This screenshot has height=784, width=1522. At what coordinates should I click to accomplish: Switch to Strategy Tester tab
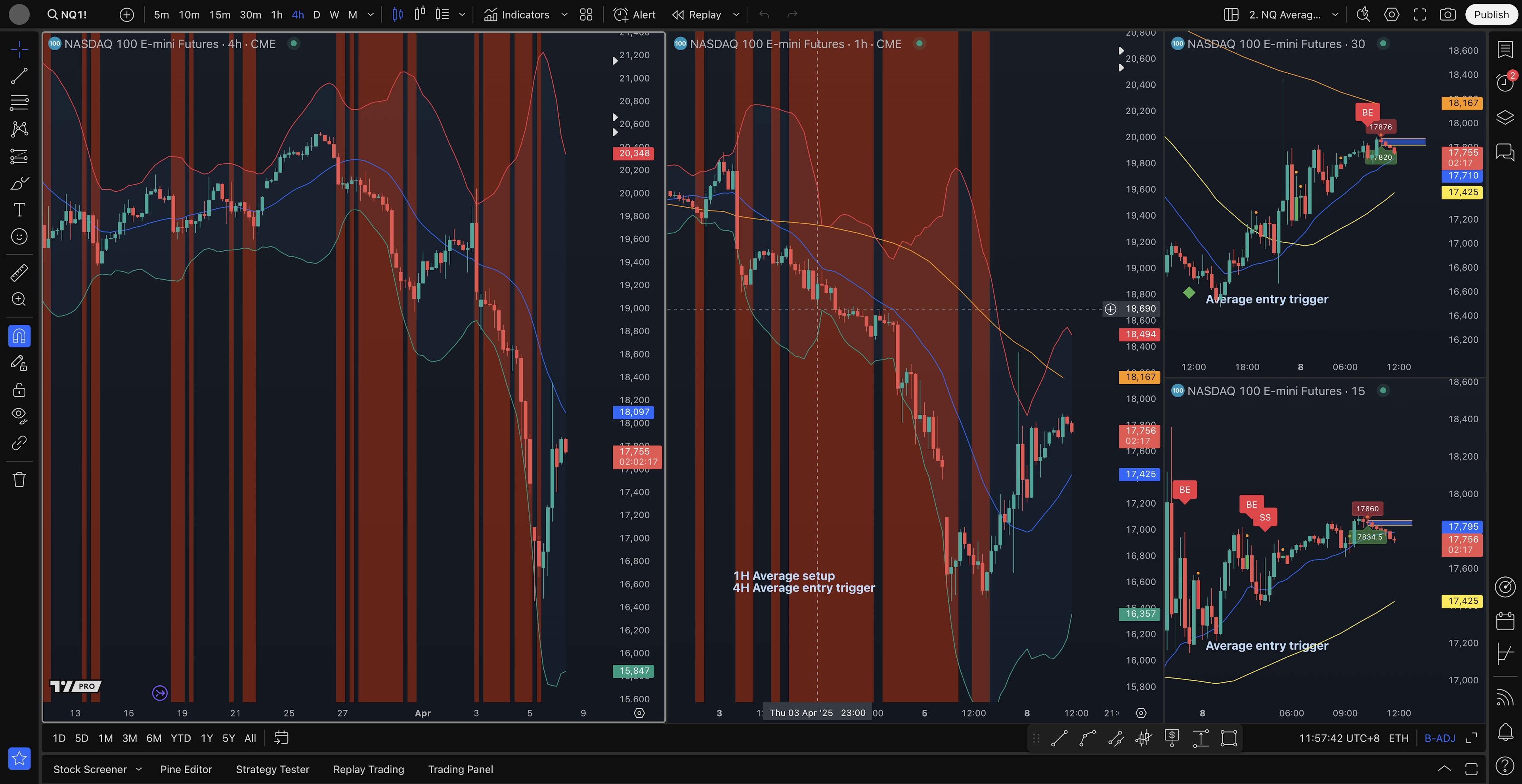(x=272, y=769)
